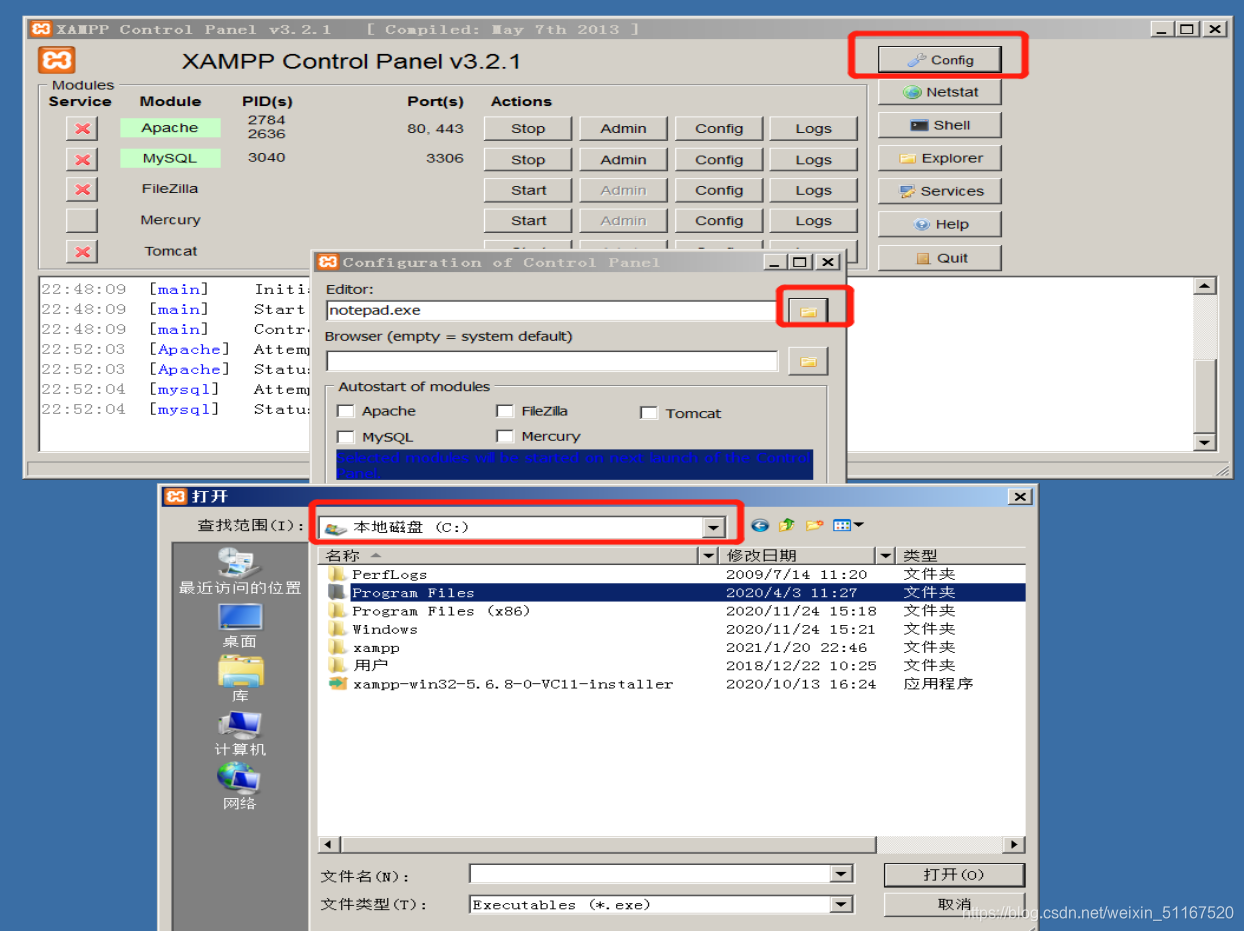
Task: Launch the Shell from XAMPP panel
Action: tap(939, 125)
